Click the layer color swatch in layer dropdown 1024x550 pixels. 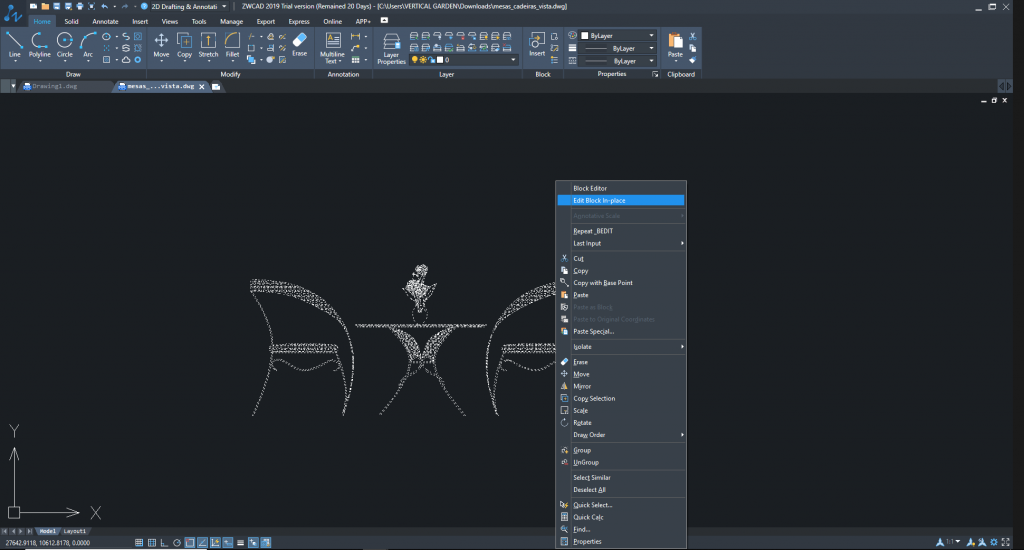tap(440, 59)
